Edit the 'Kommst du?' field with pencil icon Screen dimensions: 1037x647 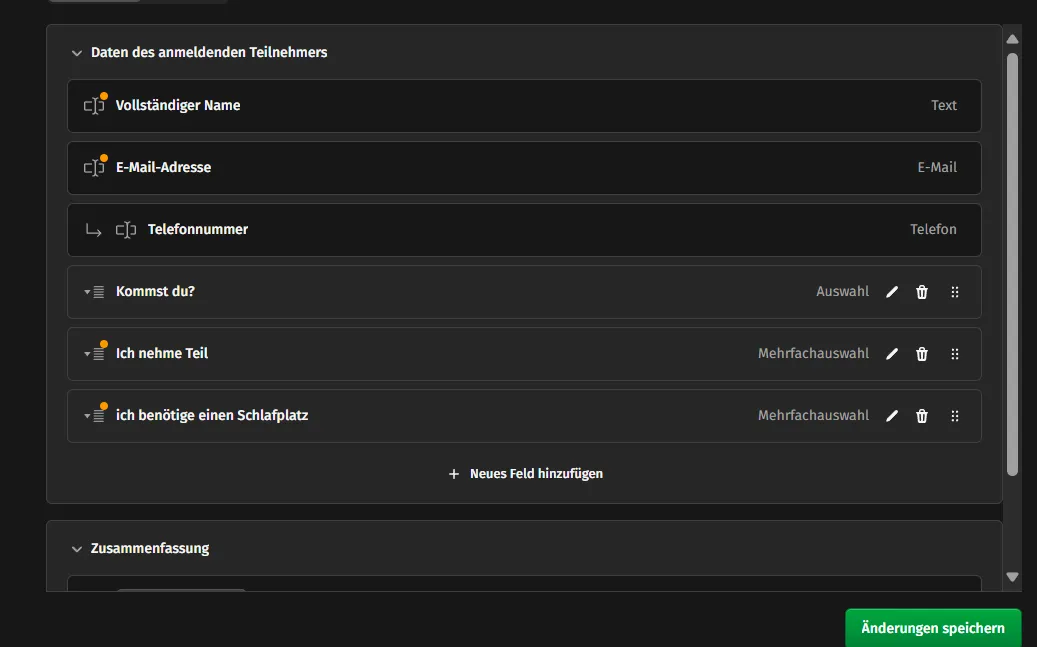click(x=892, y=292)
